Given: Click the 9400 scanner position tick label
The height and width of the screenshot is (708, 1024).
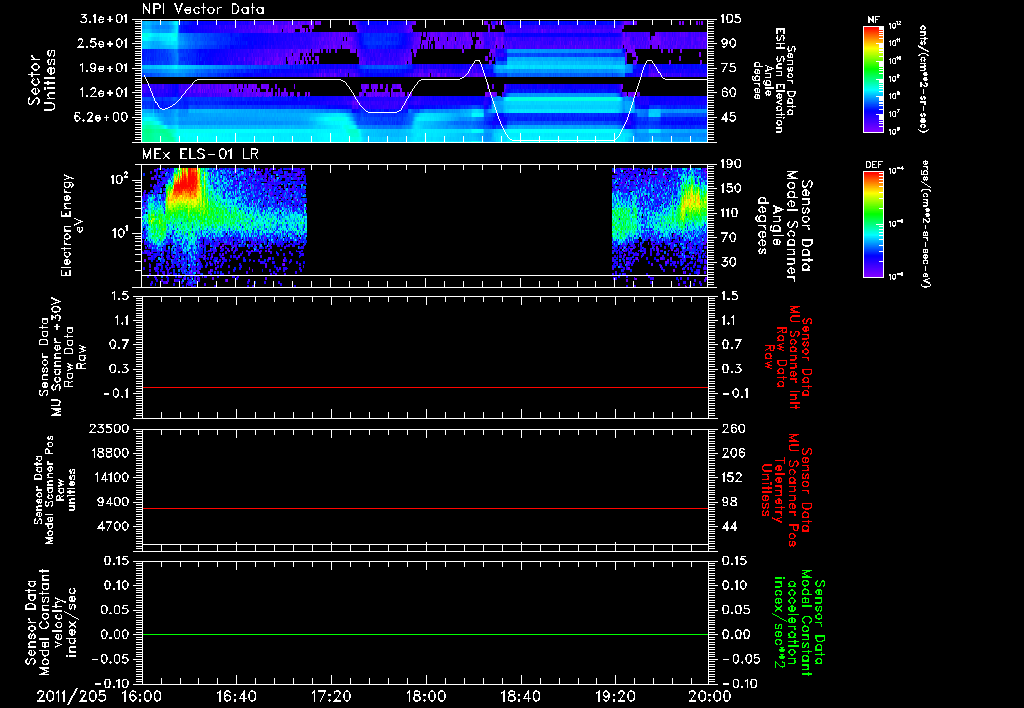Looking at the screenshot, I should 113,502.
